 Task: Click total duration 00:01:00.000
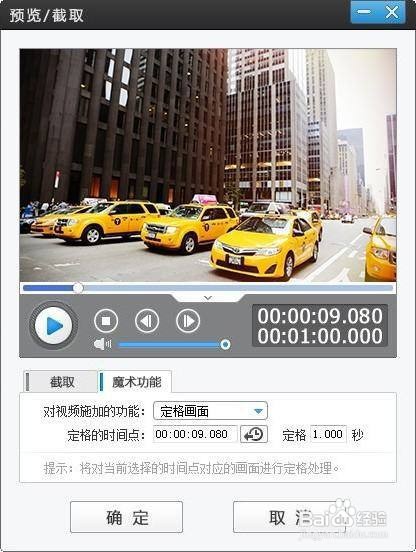pyautogui.click(x=320, y=336)
